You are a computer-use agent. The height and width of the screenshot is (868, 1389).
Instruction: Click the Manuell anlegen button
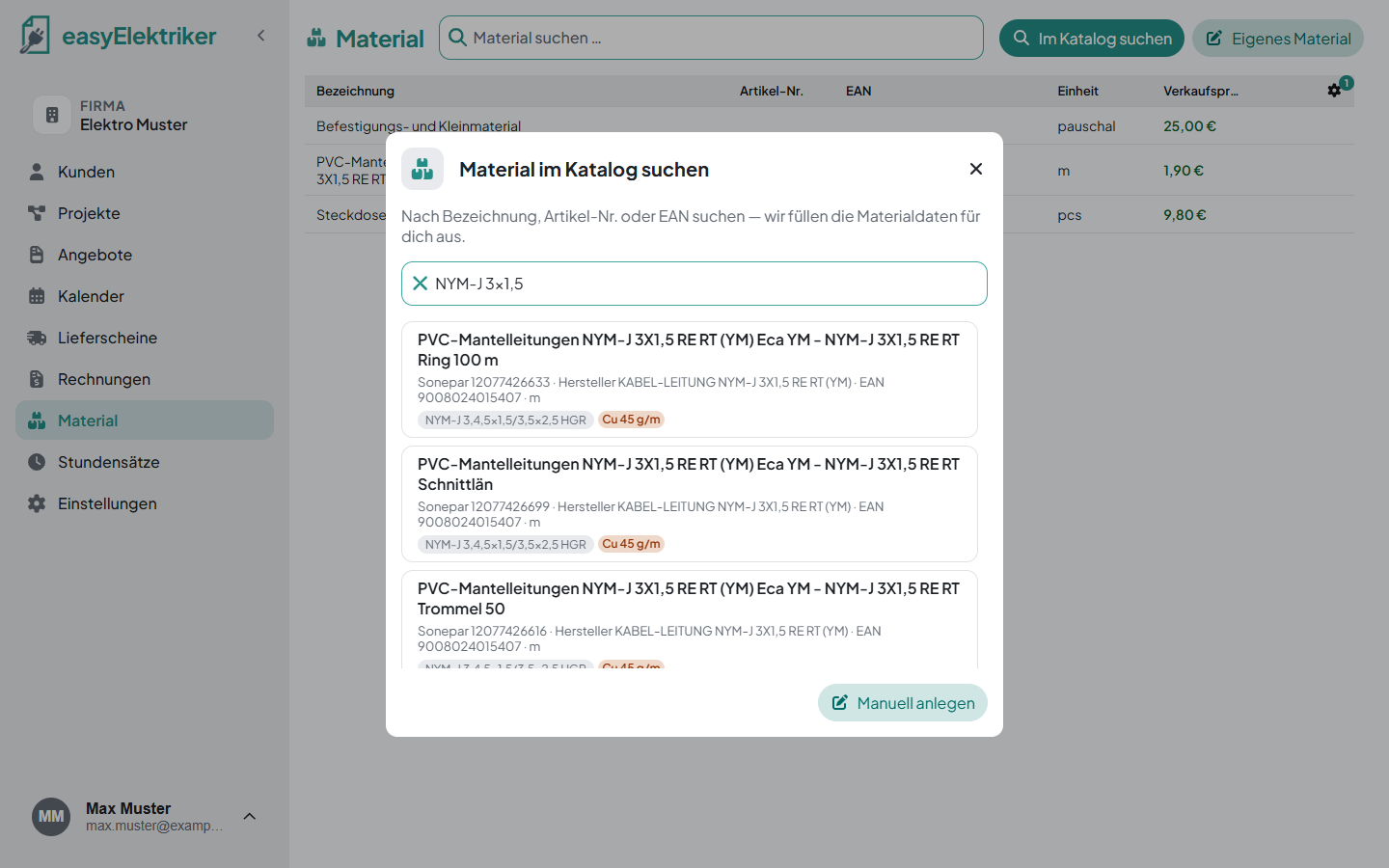(903, 703)
